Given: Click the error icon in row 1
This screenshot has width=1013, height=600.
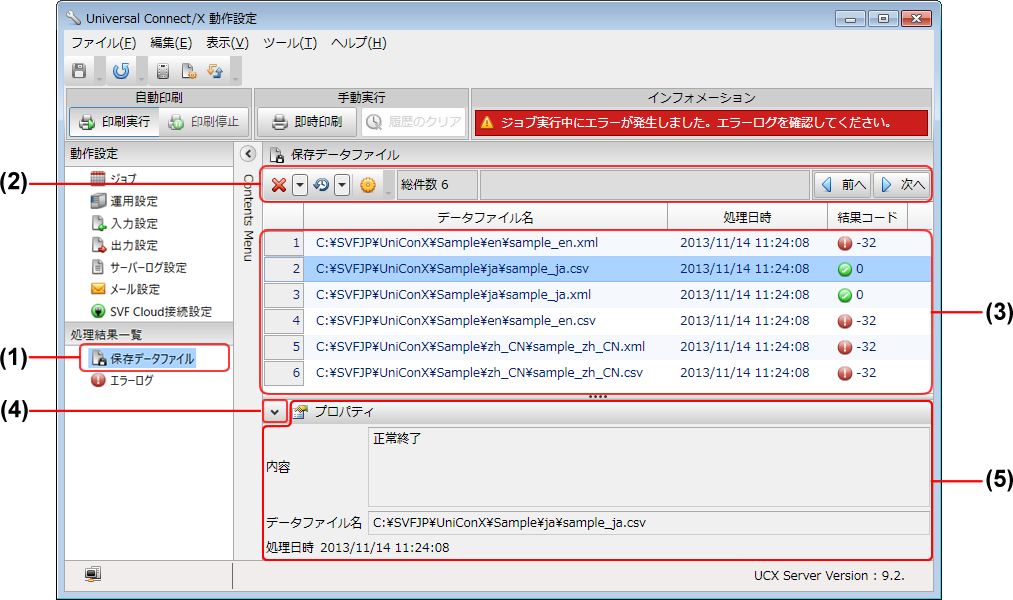Looking at the screenshot, I should pyautogui.click(x=844, y=243).
